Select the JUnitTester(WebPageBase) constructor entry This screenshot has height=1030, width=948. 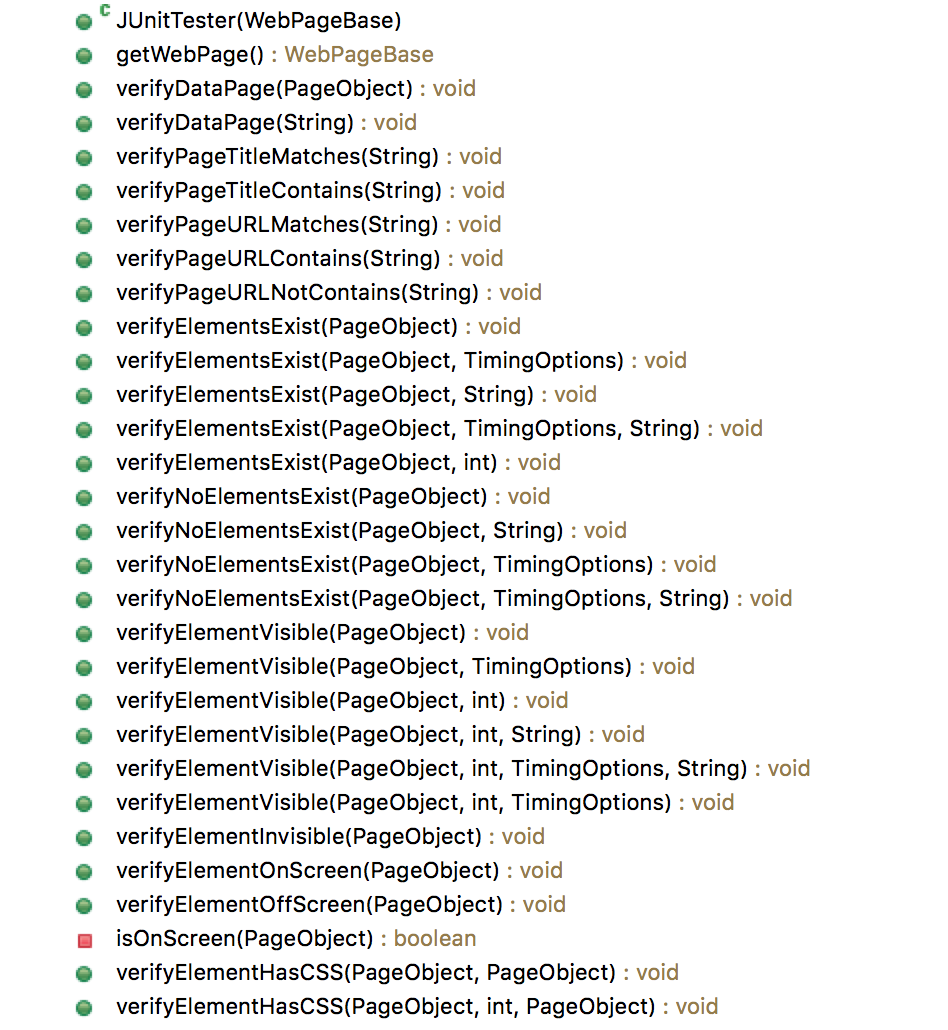259,21
